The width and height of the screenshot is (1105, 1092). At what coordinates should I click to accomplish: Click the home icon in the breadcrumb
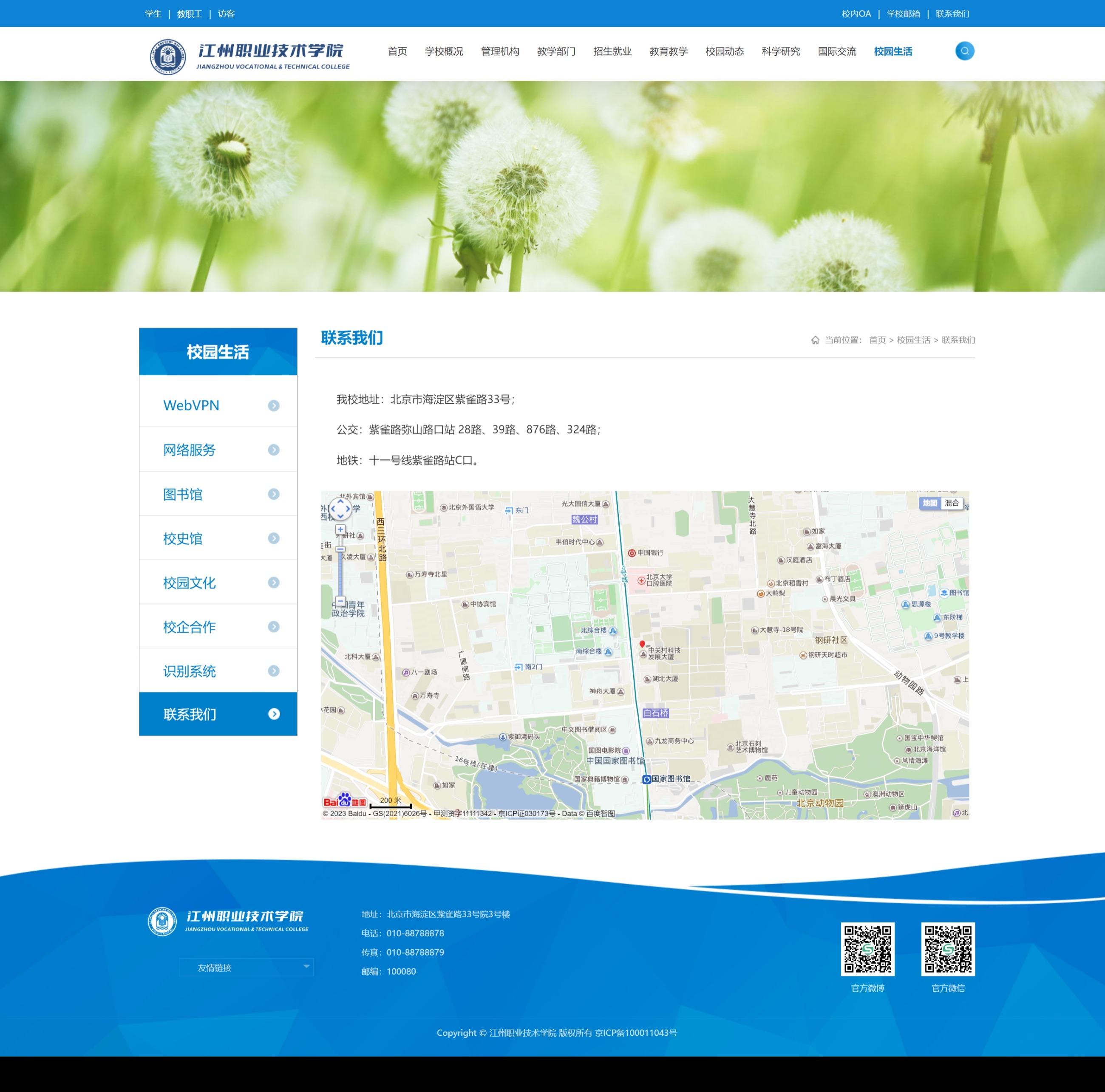[x=815, y=340]
